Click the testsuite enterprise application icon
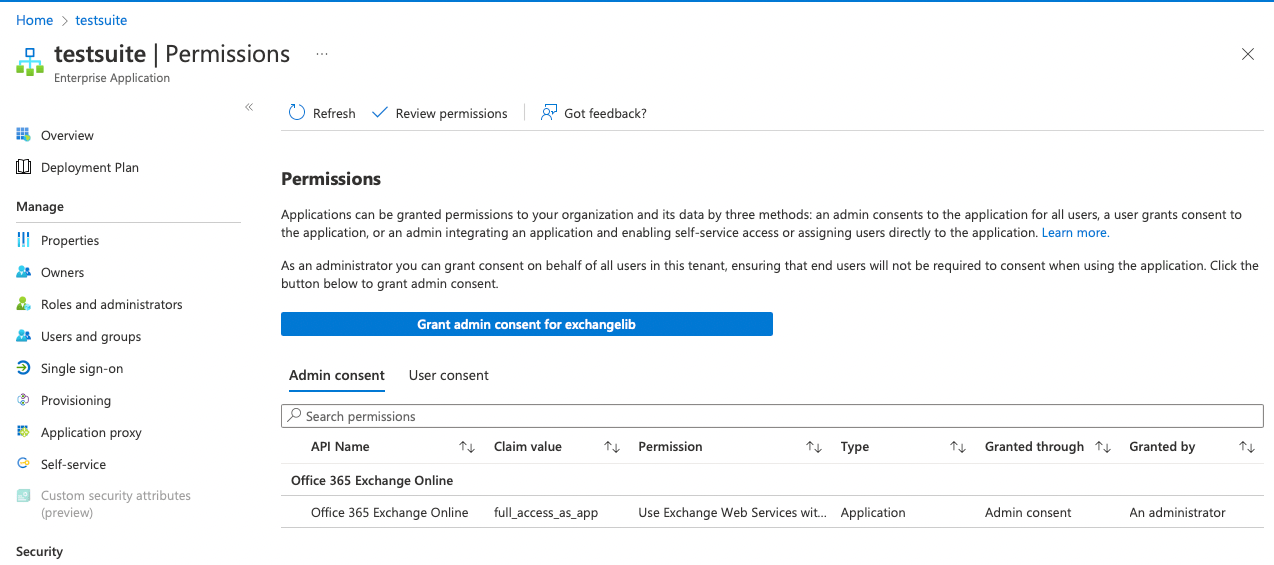The image size is (1274, 565). 30,61
